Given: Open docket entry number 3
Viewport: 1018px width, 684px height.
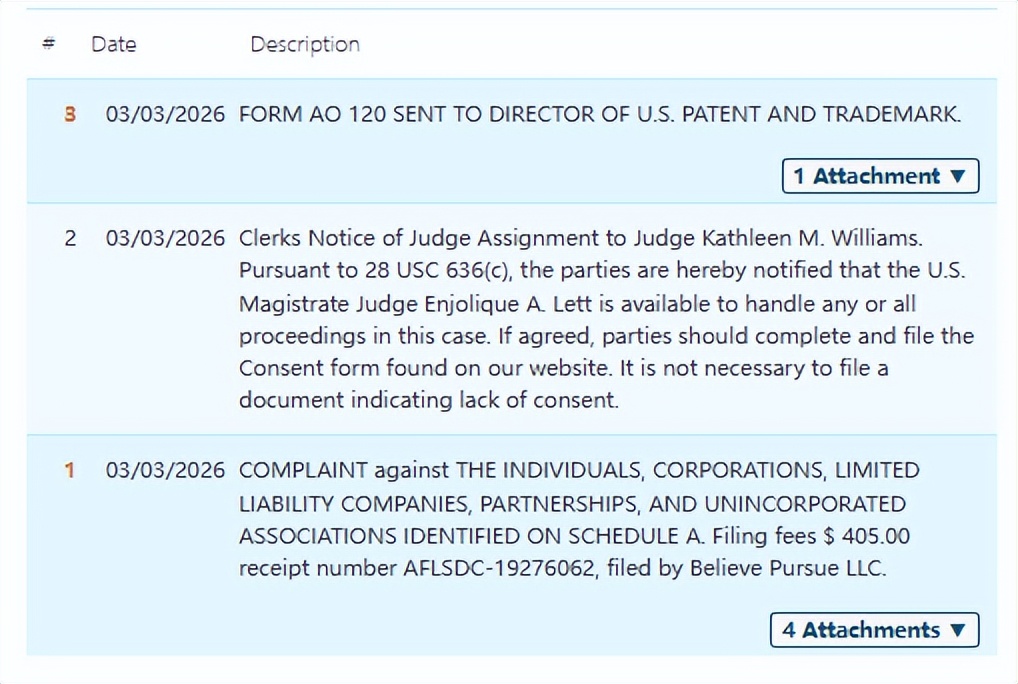Looking at the screenshot, I should point(70,115).
